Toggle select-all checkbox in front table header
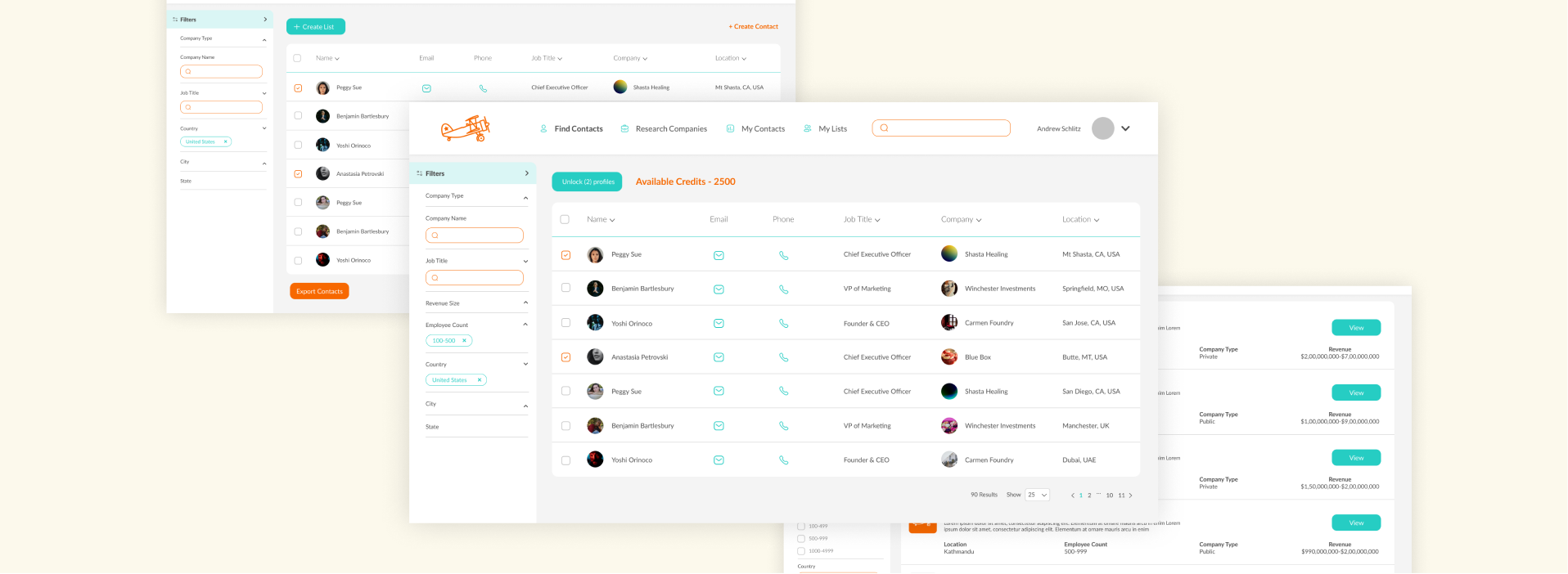This screenshot has width=1568, height=574. (565, 219)
